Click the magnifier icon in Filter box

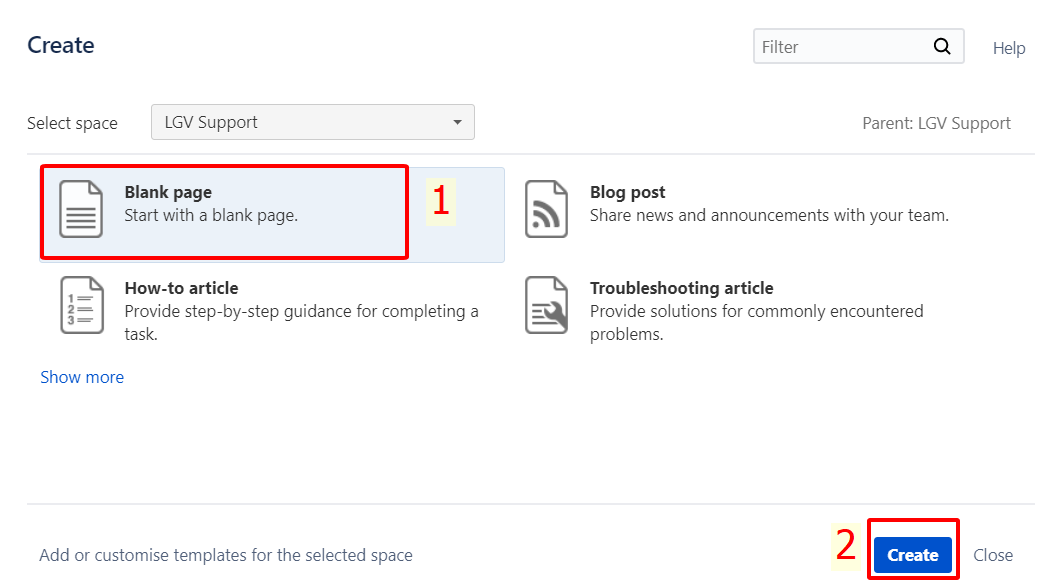click(942, 46)
